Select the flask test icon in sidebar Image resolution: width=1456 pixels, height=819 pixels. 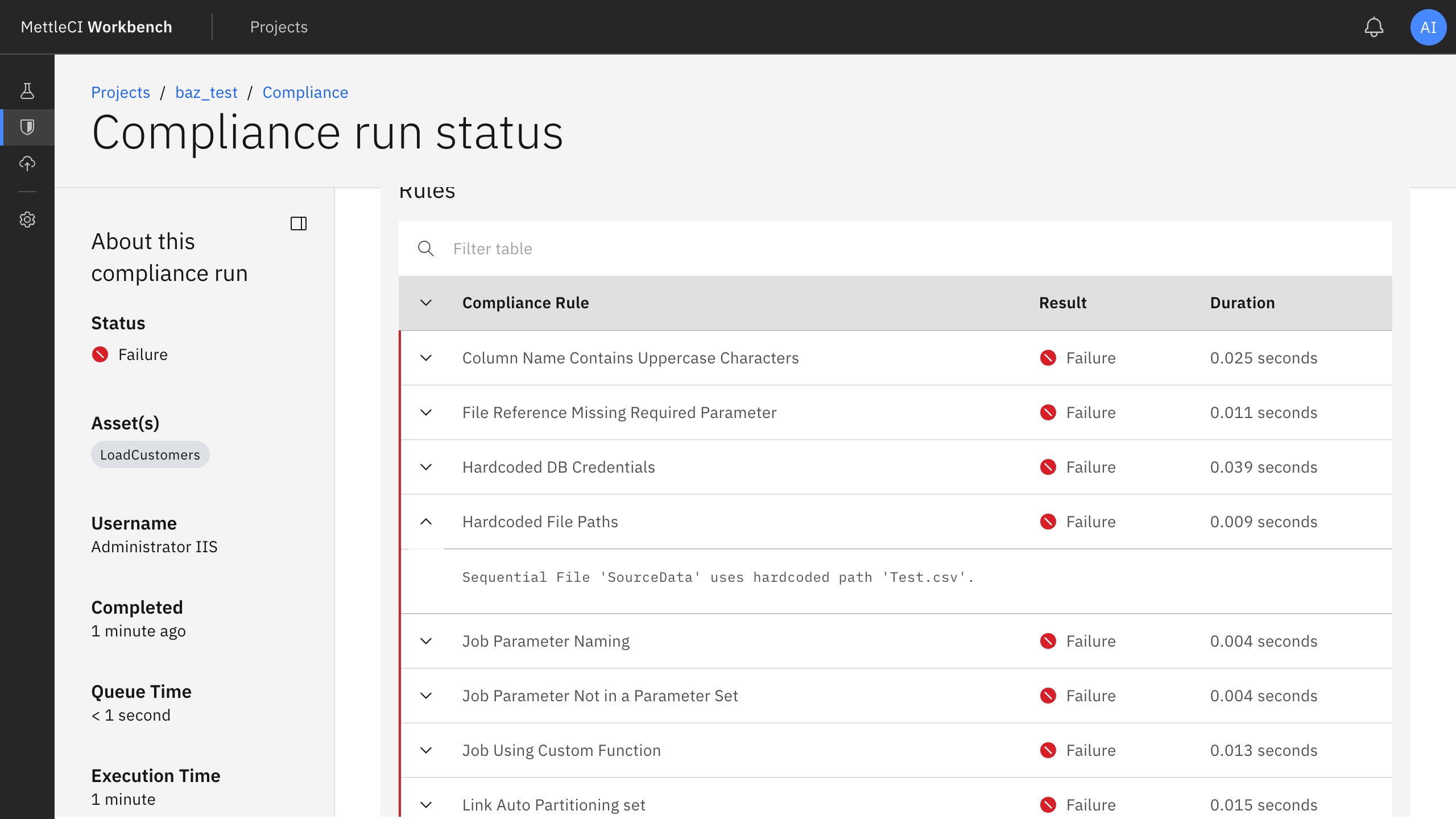click(x=27, y=90)
